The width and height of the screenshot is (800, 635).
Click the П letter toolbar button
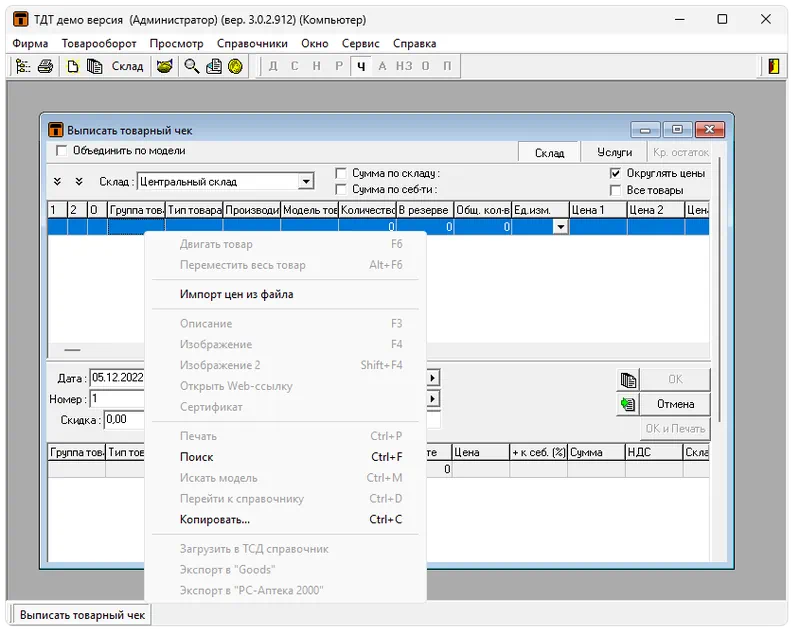coord(447,66)
